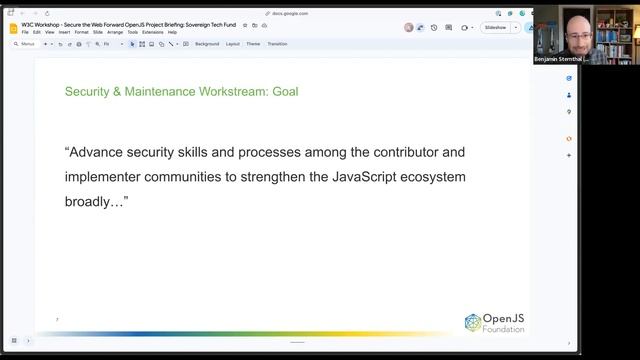Choose the Select cursor tool

coord(132,44)
